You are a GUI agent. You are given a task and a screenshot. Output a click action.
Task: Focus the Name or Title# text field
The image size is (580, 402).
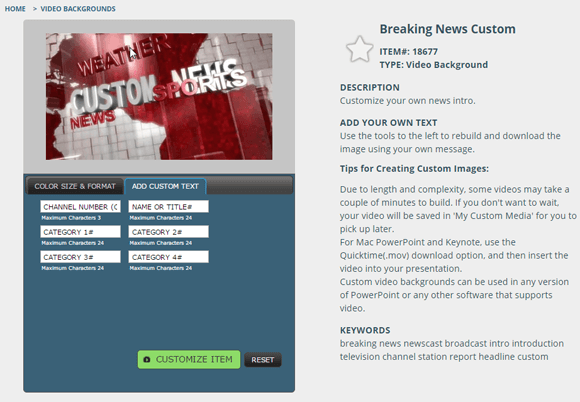coord(168,207)
